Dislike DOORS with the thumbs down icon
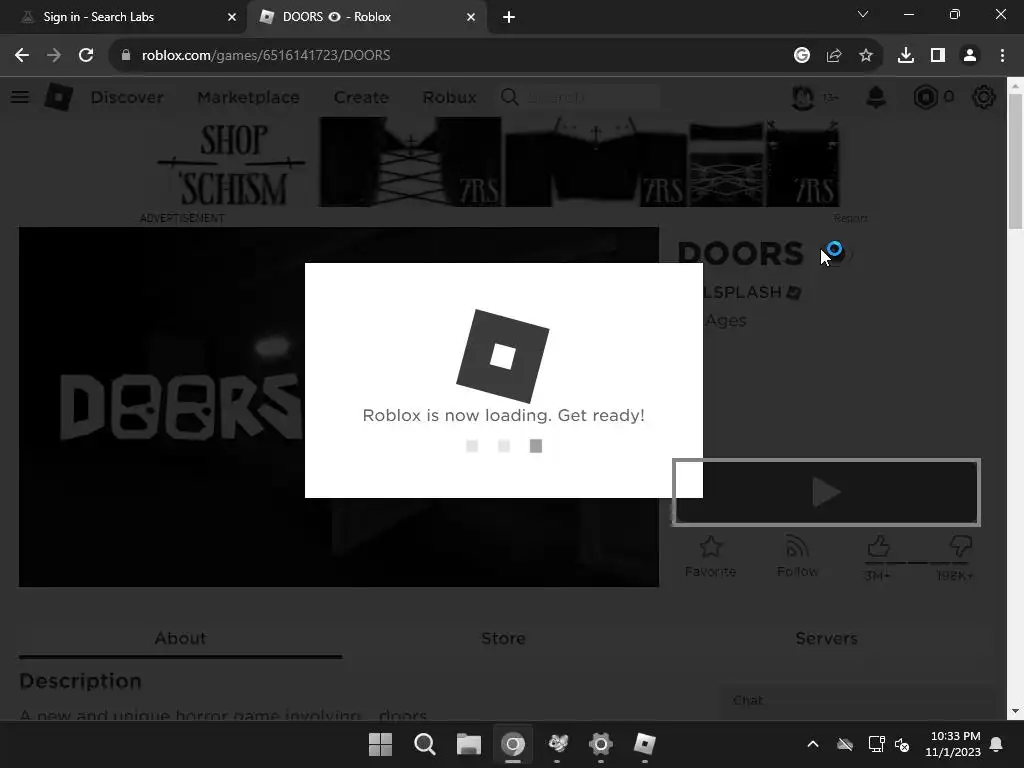Image resolution: width=1024 pixels, height=768 pixels. click(x=961, y=547)
